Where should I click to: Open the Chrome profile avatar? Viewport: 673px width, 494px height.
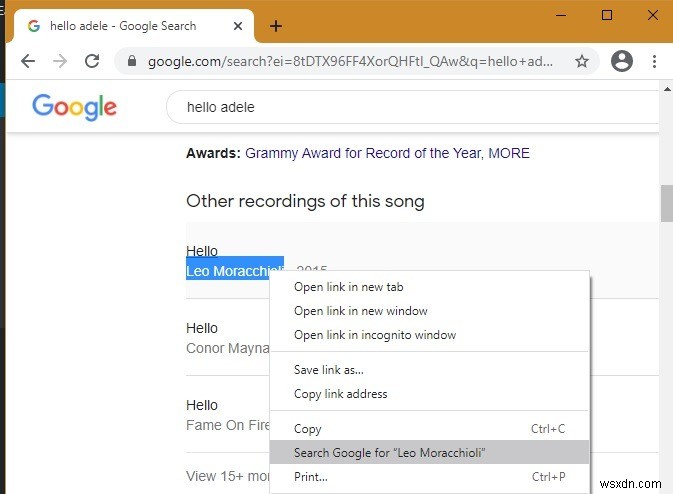click(x=622, y=62)
